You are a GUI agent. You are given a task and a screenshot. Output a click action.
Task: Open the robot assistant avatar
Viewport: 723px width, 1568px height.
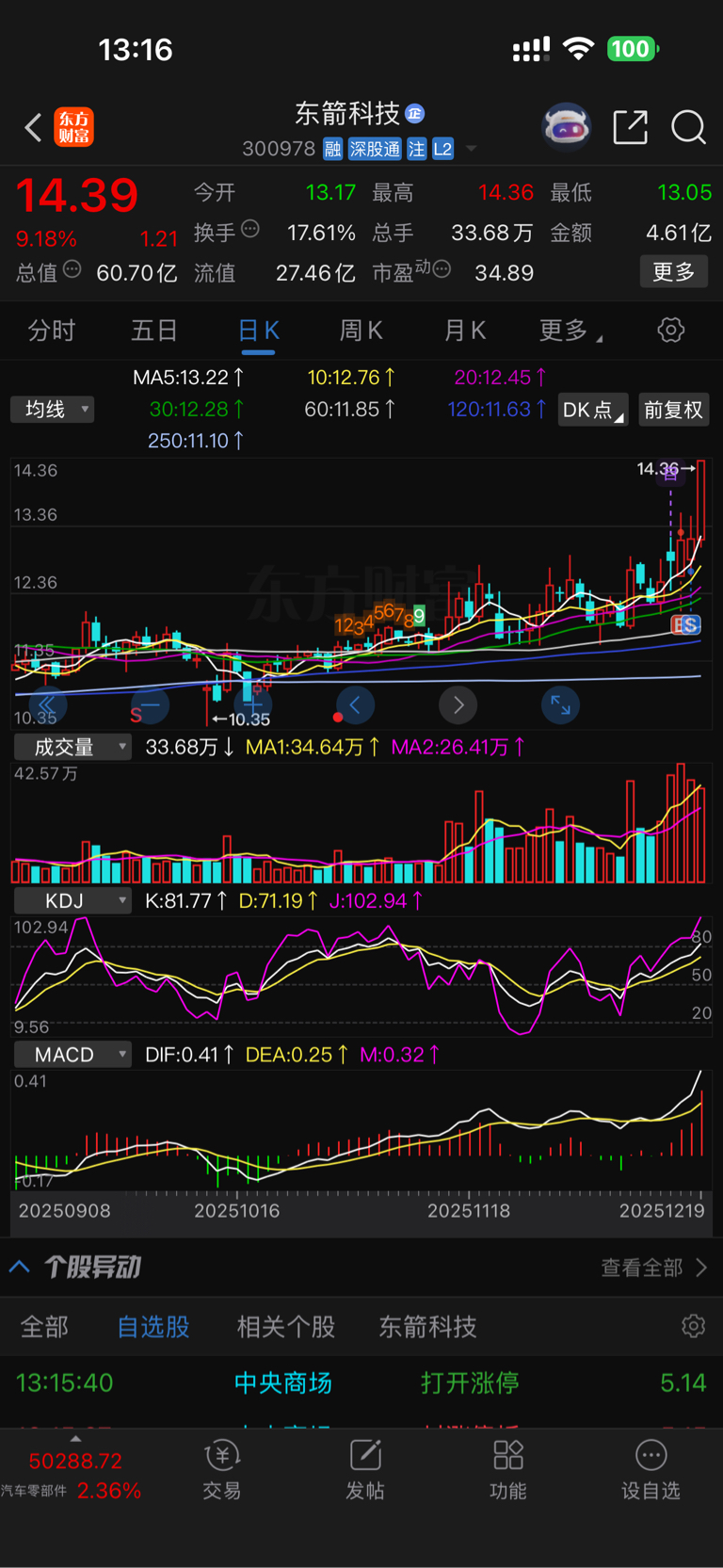tap(566, 126)
